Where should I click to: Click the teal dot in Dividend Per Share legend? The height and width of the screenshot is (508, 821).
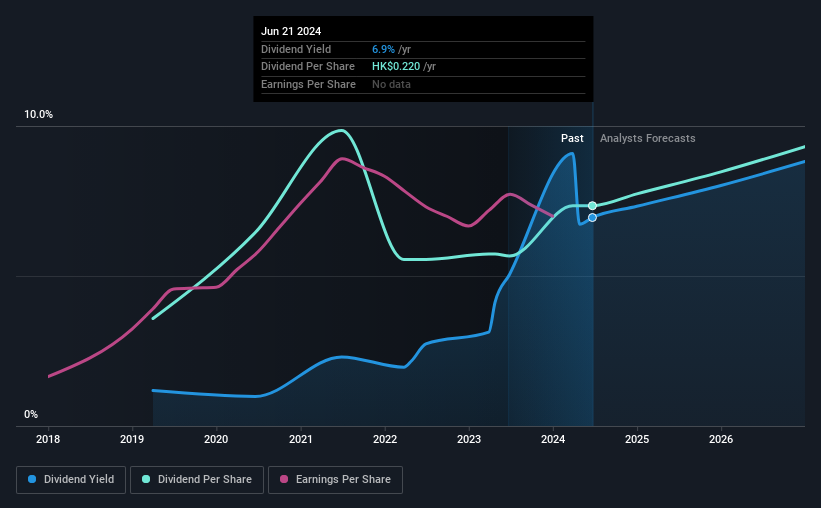click(x=146, y=479)
